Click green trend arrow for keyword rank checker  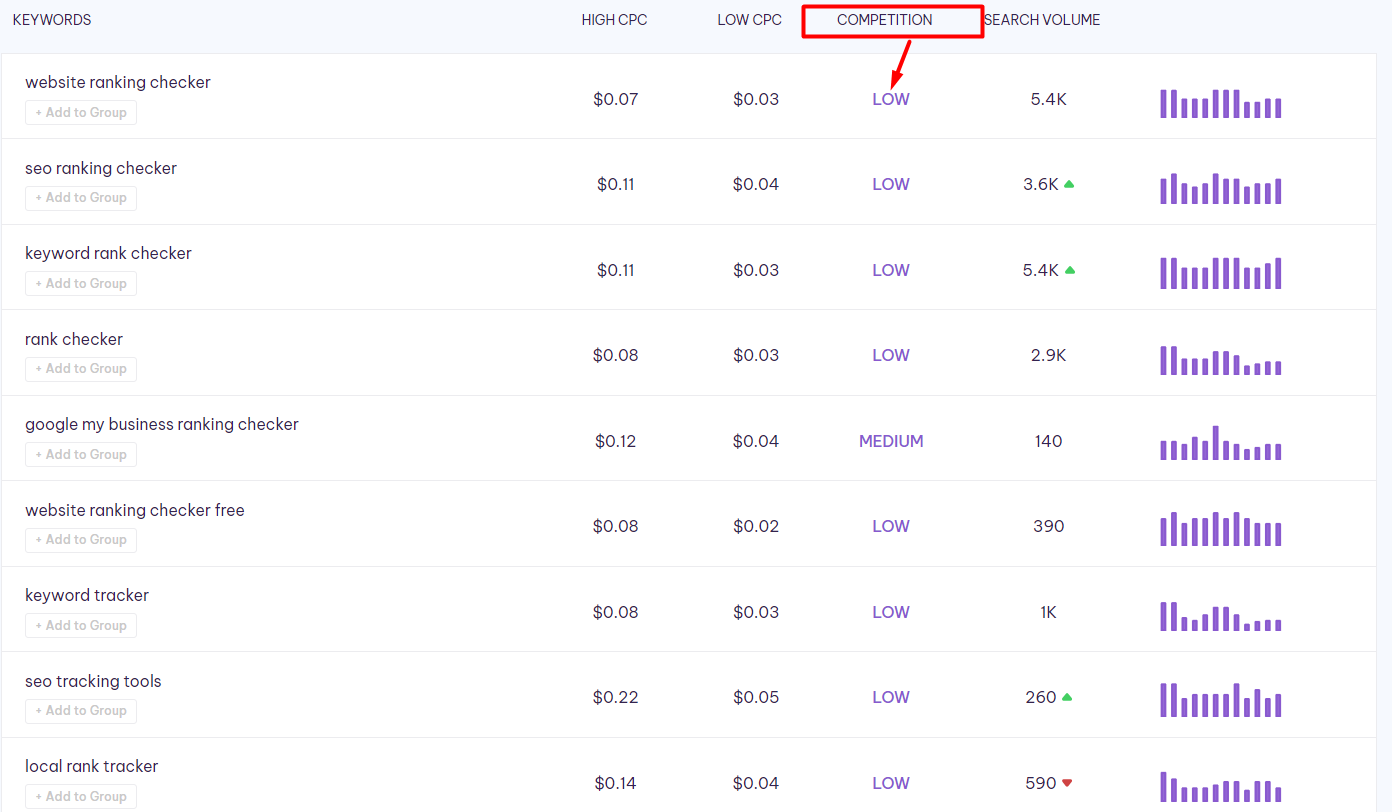pos(1069,270)
